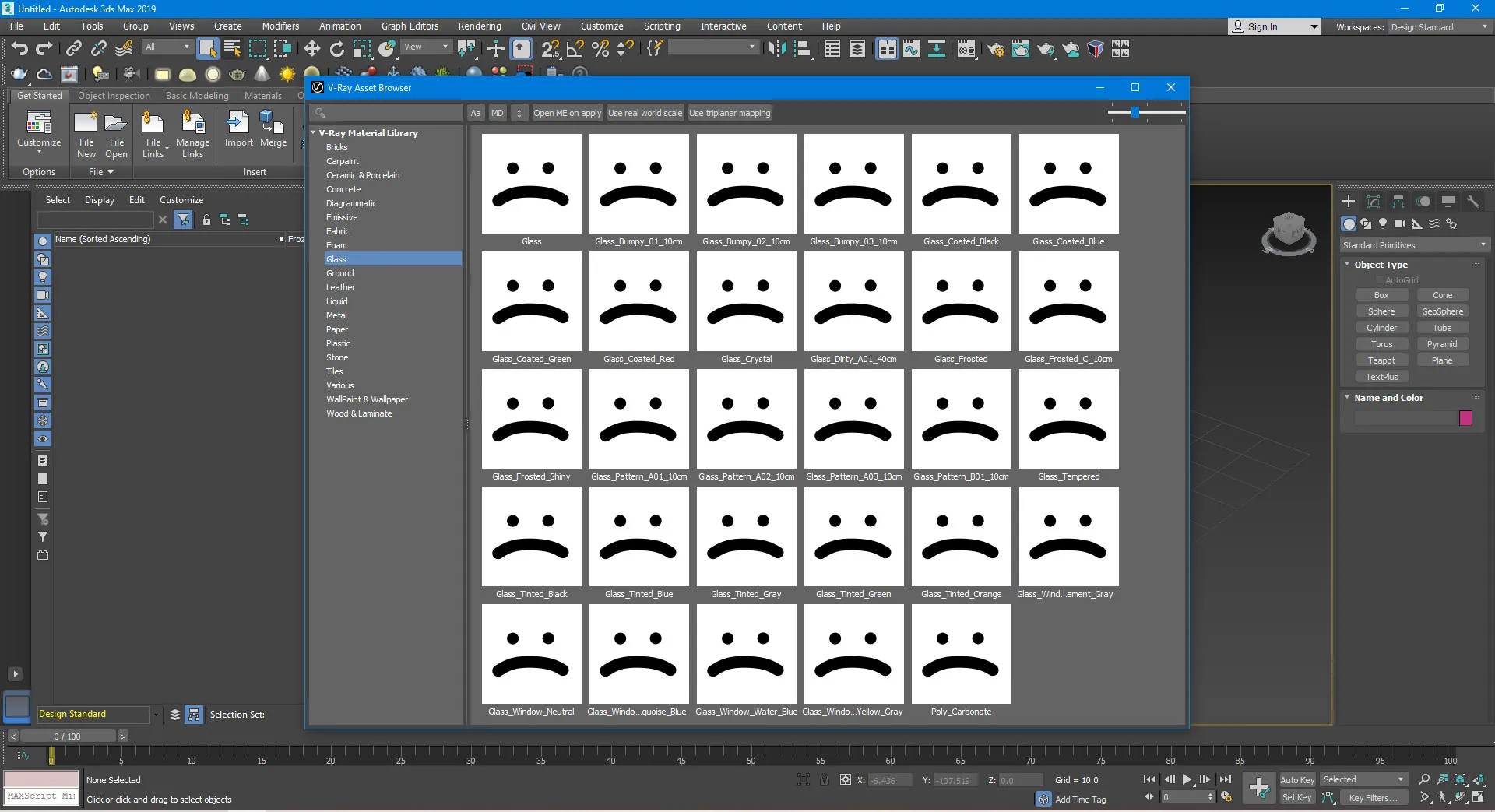1495x812 pixels.
Task: Click the Zoom Extents viewport icon
Action: [x=1460, y=779]
